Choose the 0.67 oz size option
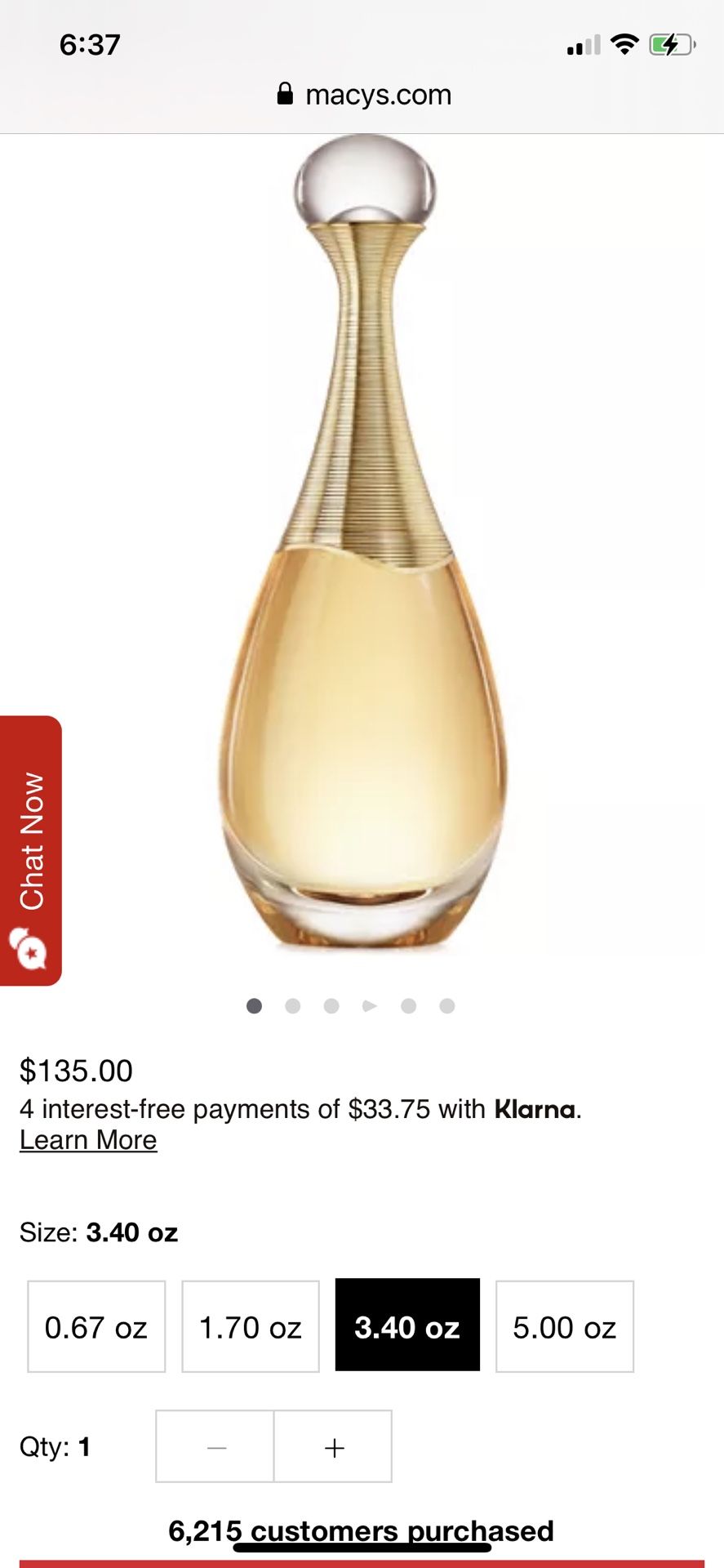The height and width of the screenshot is (1568, 724). [x=96, y=1326]
